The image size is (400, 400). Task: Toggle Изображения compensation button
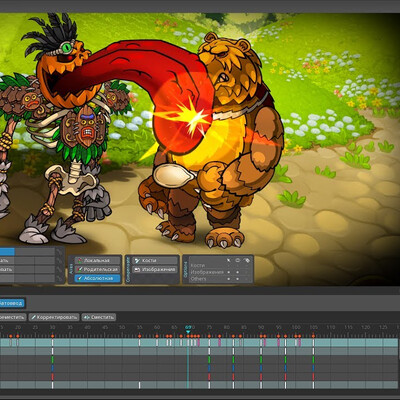tap(155, 269)
